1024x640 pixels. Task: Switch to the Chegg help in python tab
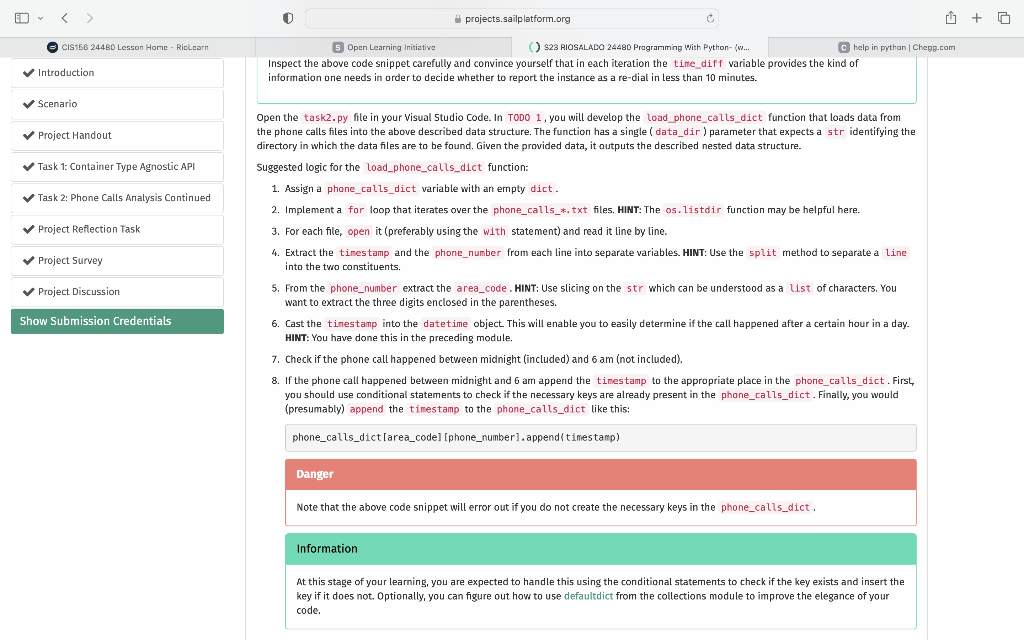coord(895,46)
